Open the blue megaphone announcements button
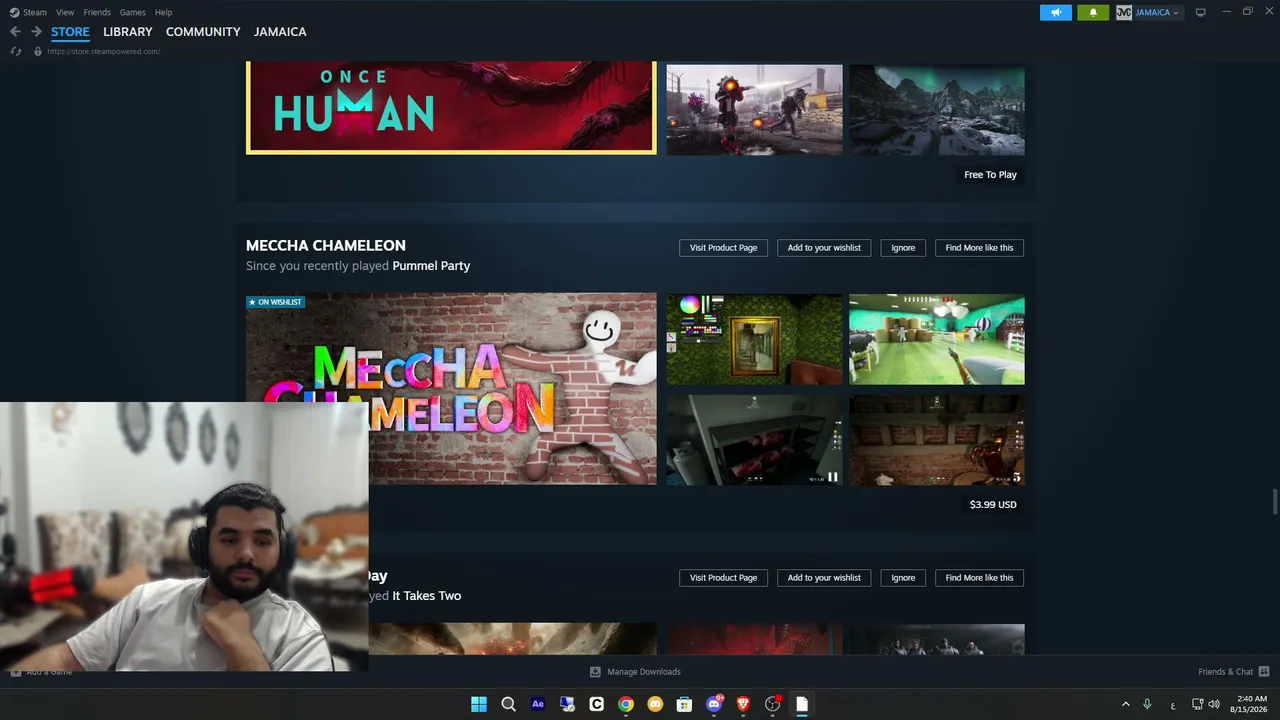1280x720 pixels. coord(1056,12)
